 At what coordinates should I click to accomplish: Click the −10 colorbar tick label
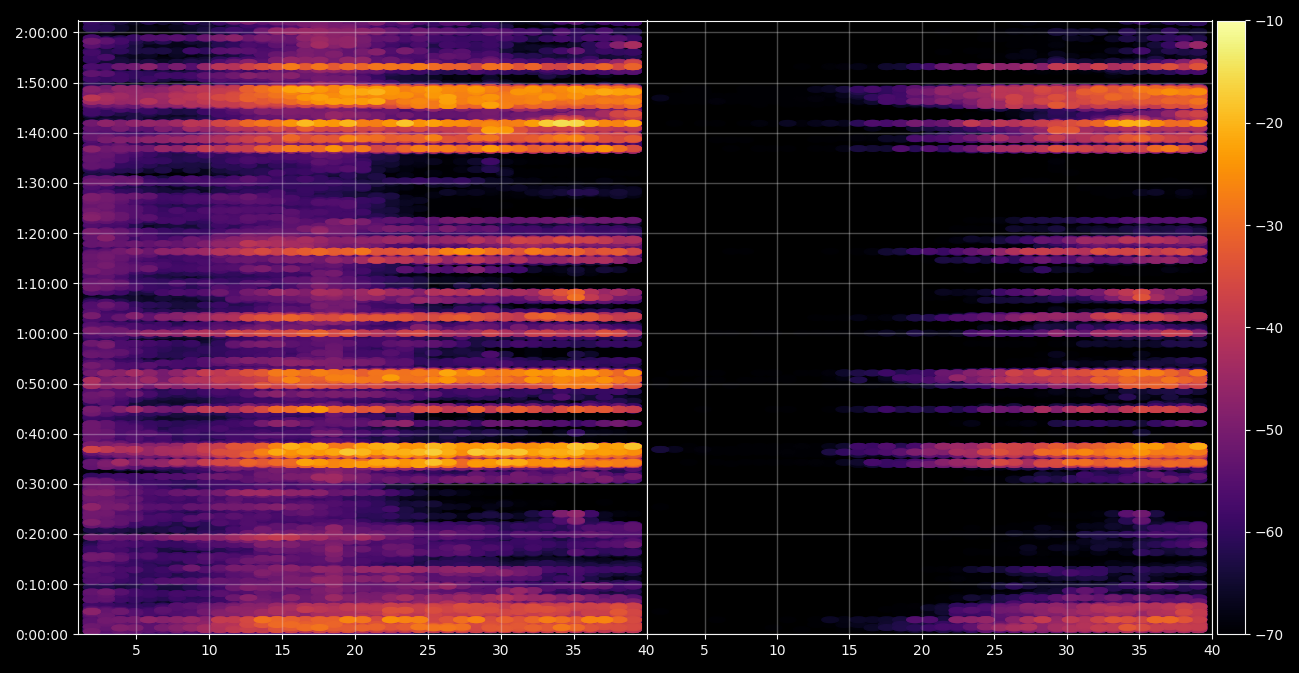point(1269,21)
